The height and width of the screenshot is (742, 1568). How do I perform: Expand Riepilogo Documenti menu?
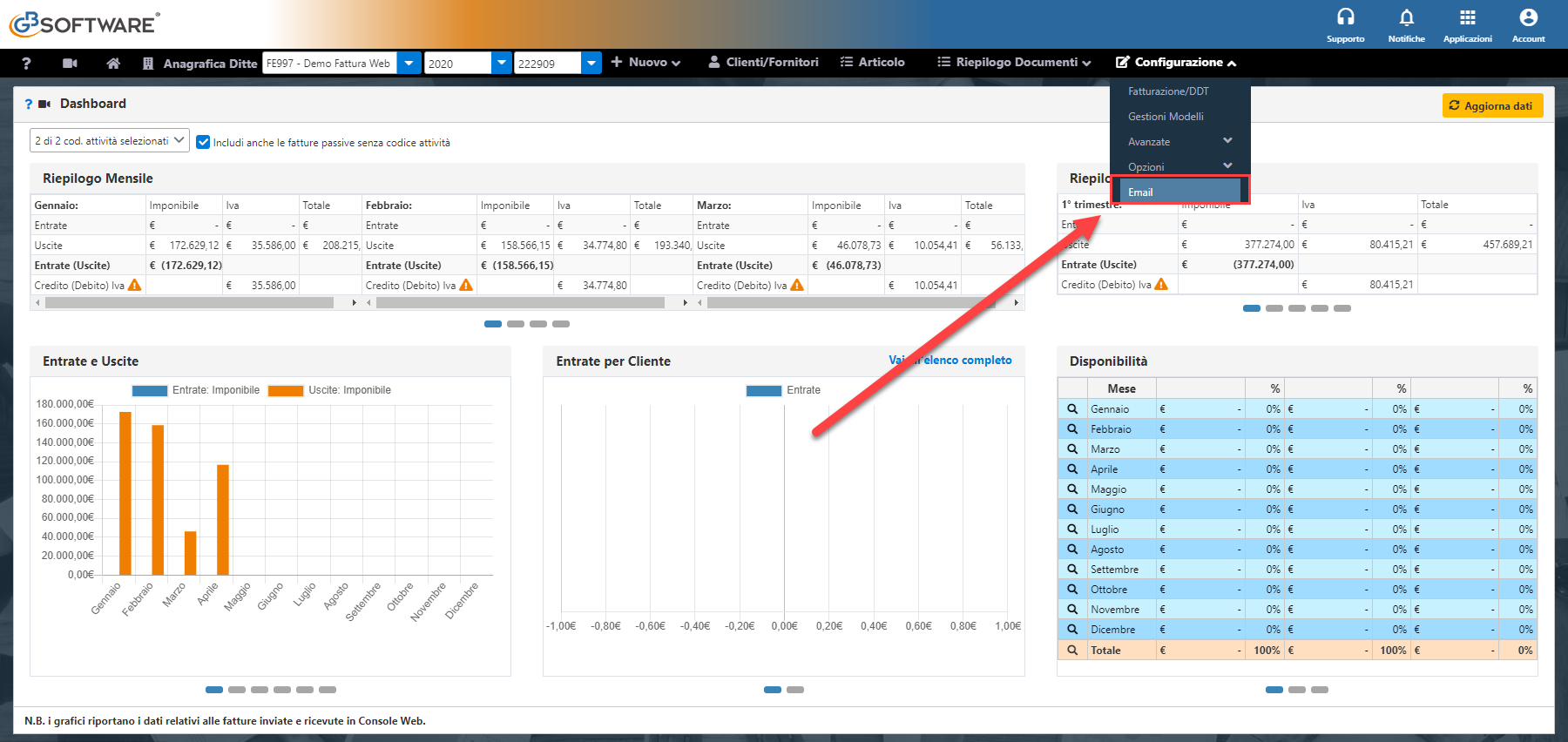(x=1014, y=63)
